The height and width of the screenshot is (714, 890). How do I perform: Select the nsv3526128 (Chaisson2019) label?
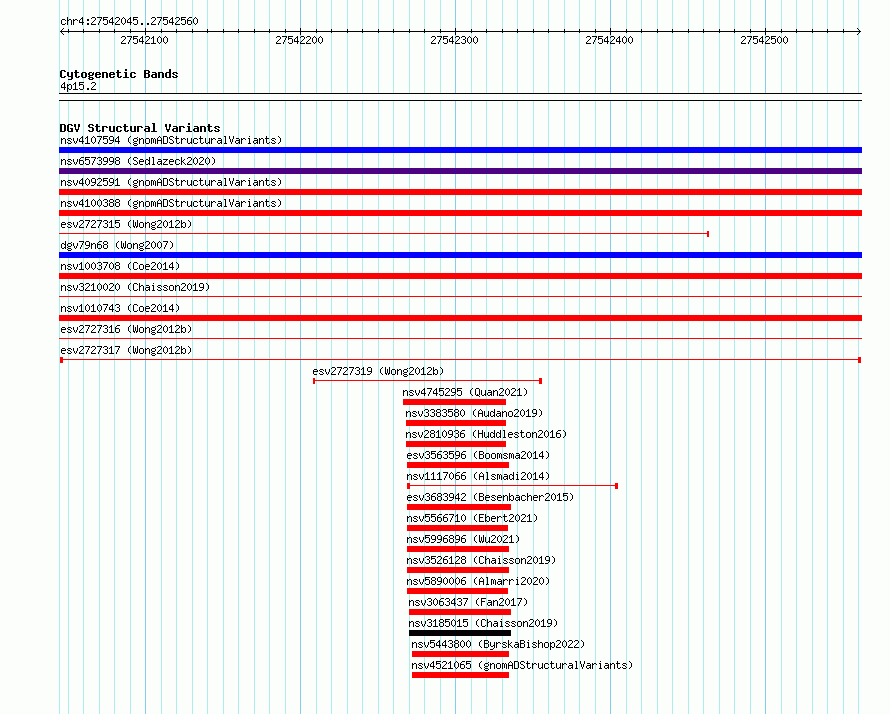point(481,560)
